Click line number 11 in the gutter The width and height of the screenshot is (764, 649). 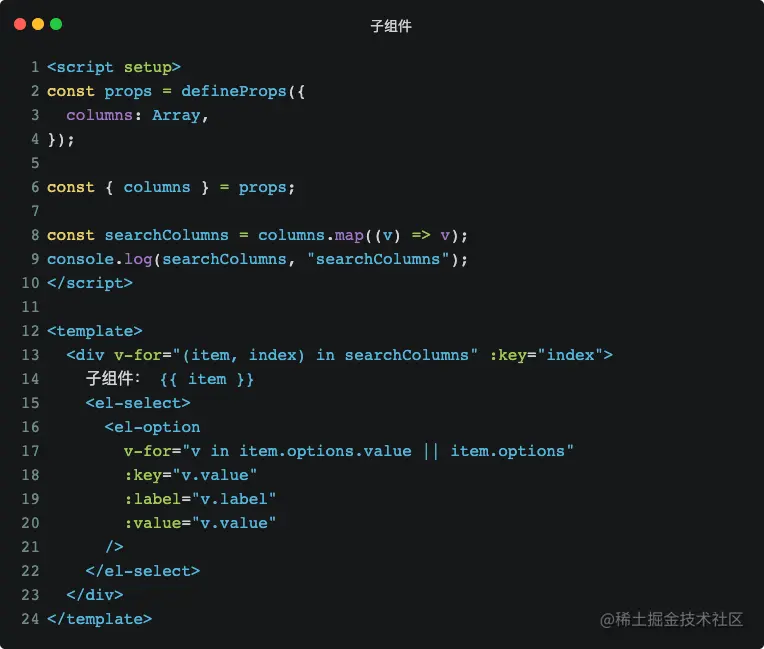30,306
